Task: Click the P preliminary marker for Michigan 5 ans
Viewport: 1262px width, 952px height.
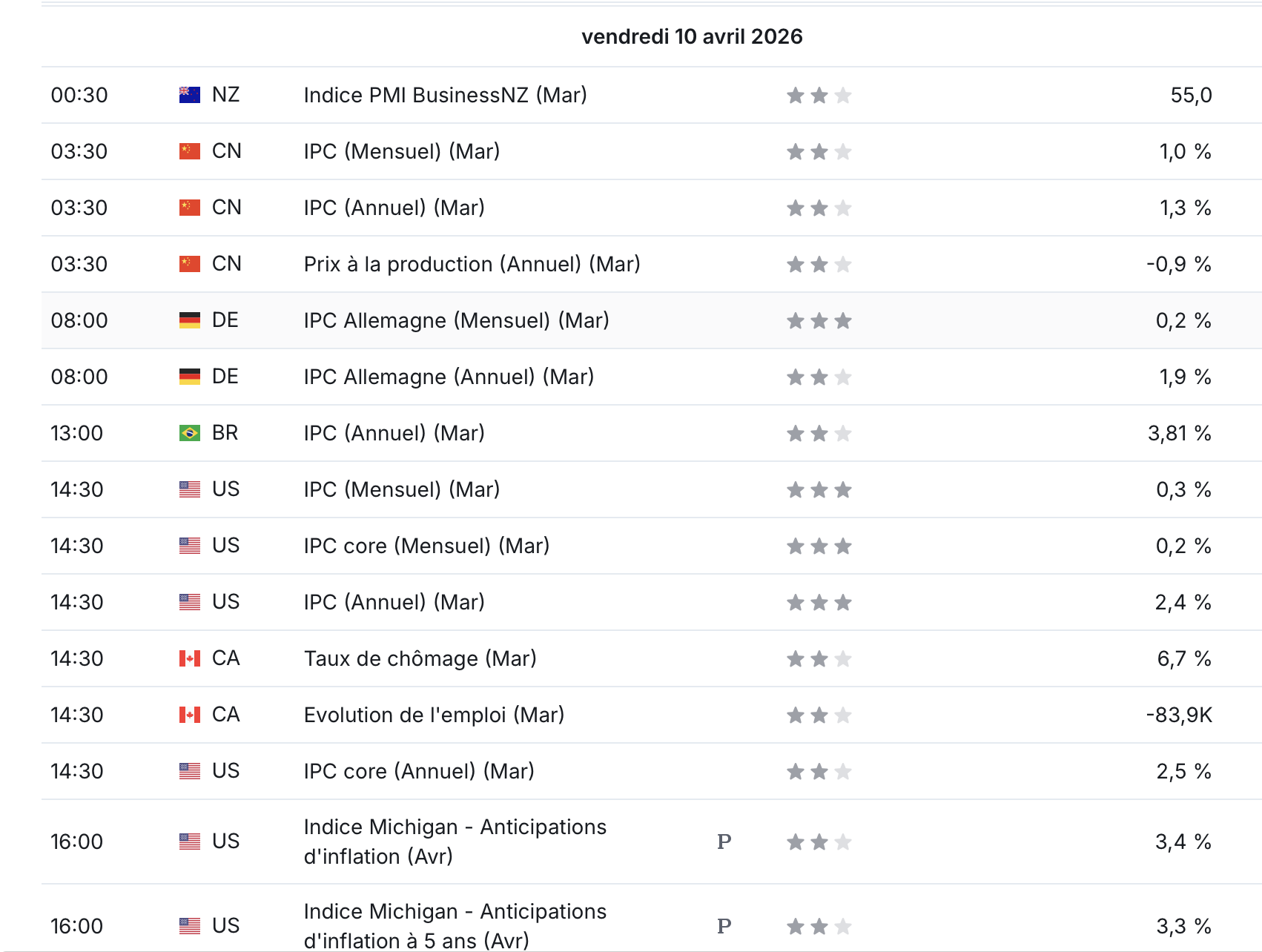Action: [724, 926]
